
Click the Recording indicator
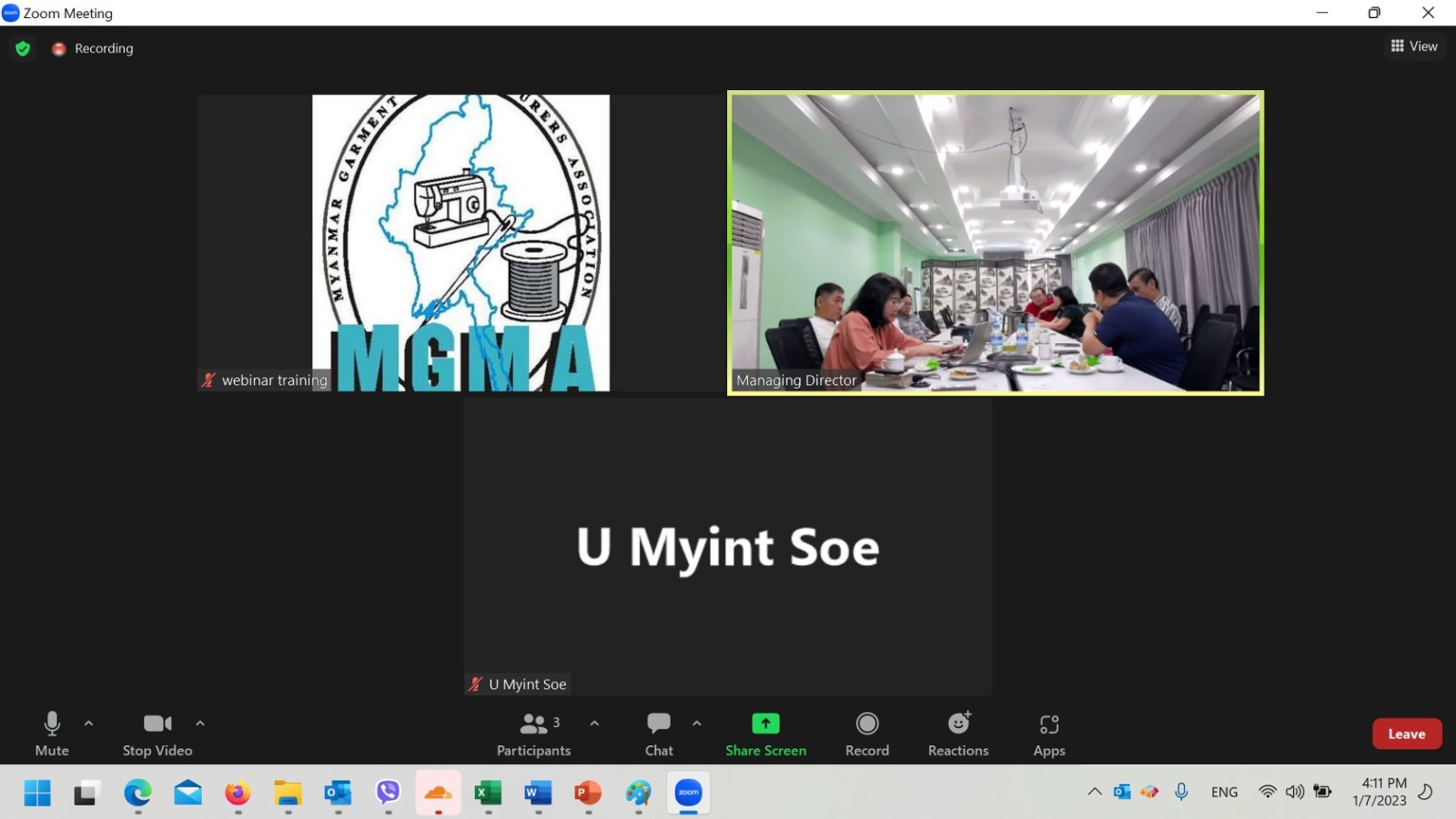click(x=93, y=48)
